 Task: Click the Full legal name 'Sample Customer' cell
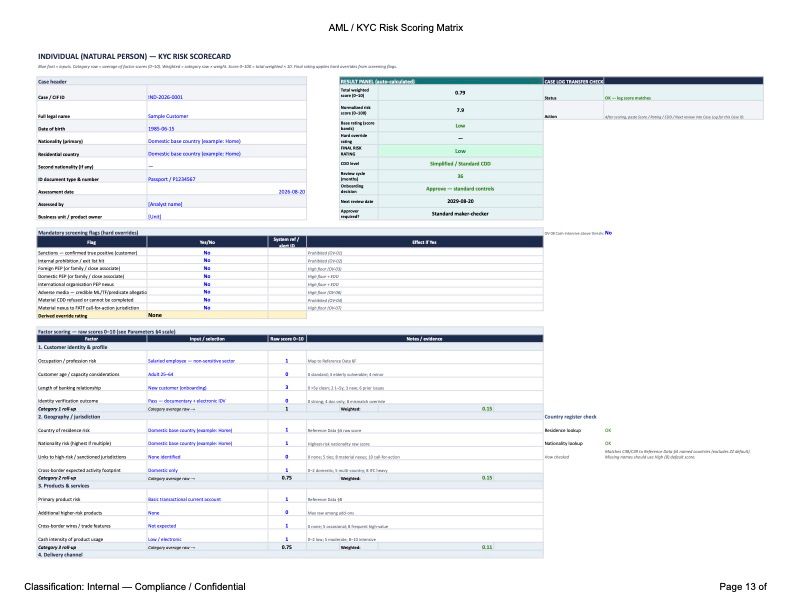(168, 116)
